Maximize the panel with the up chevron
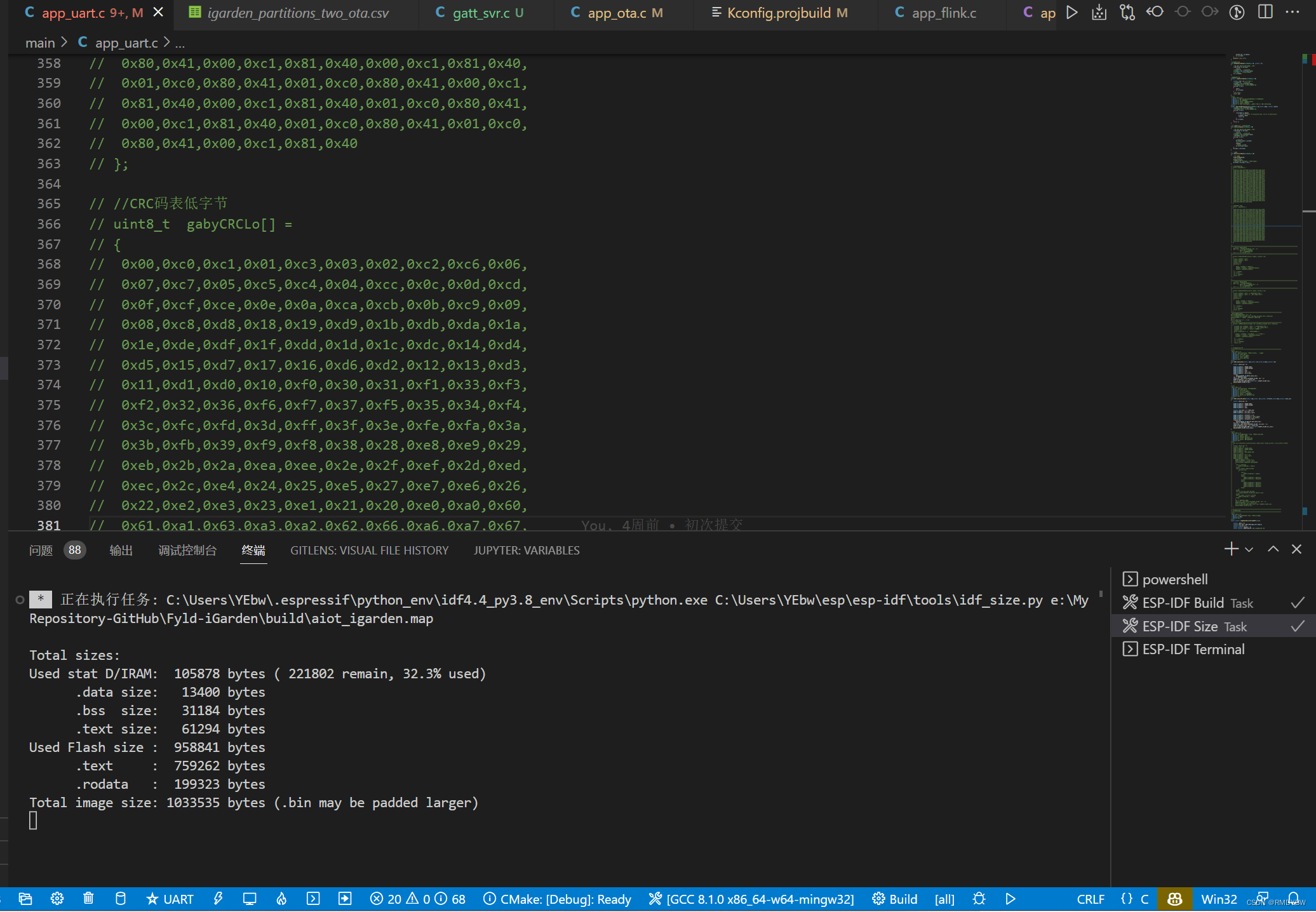Image resolution: width=1316 pixels, height=912 pixels. [x=1273, y=549]
